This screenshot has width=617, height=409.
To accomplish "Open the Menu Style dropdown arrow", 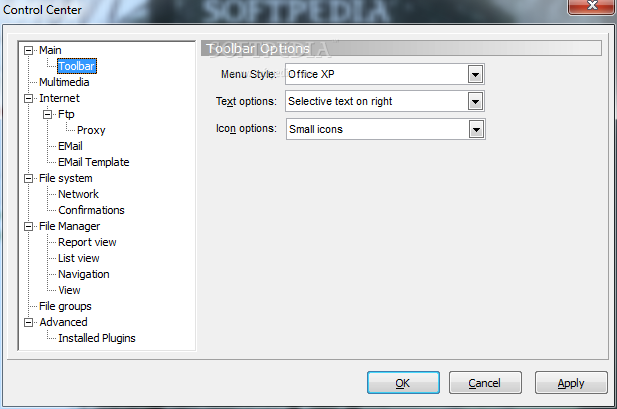I will (x=475, y=74).
